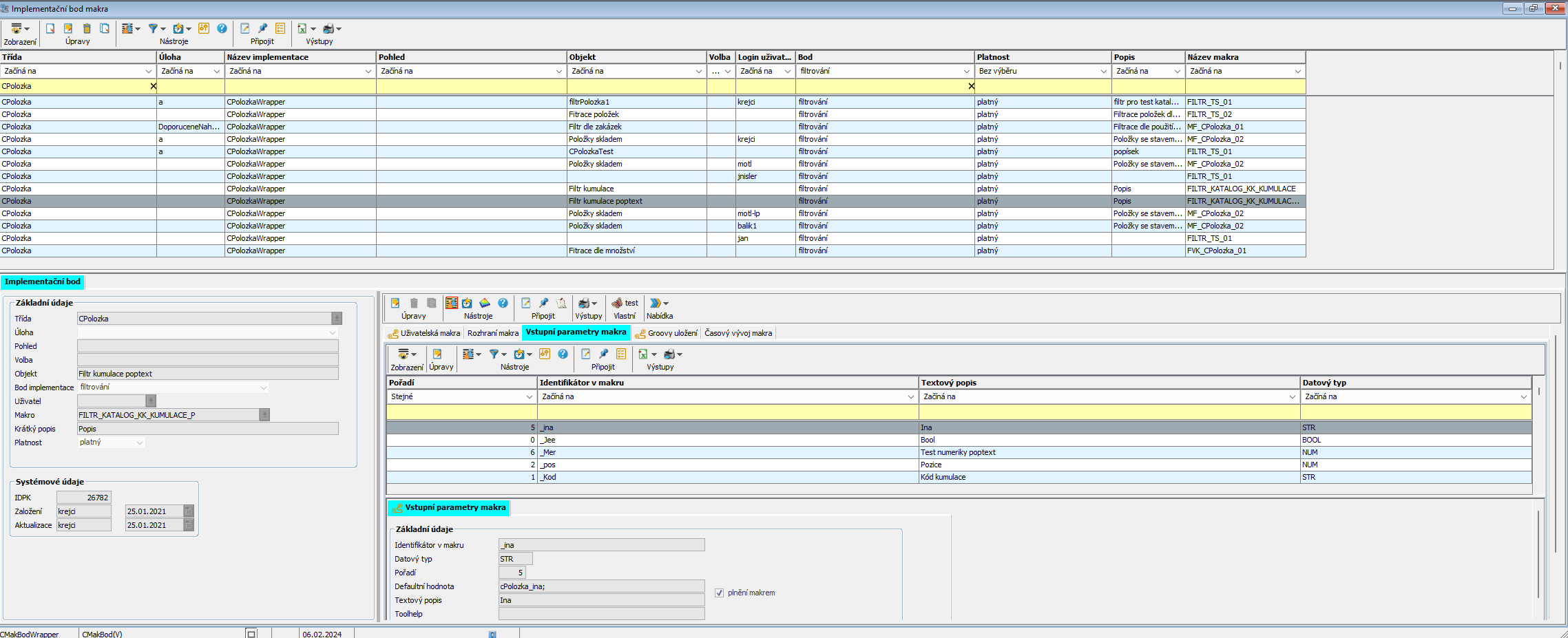
Task: Open the Platnost 'Bez výběru' filter dropdown
Action: coord(1103,71)
